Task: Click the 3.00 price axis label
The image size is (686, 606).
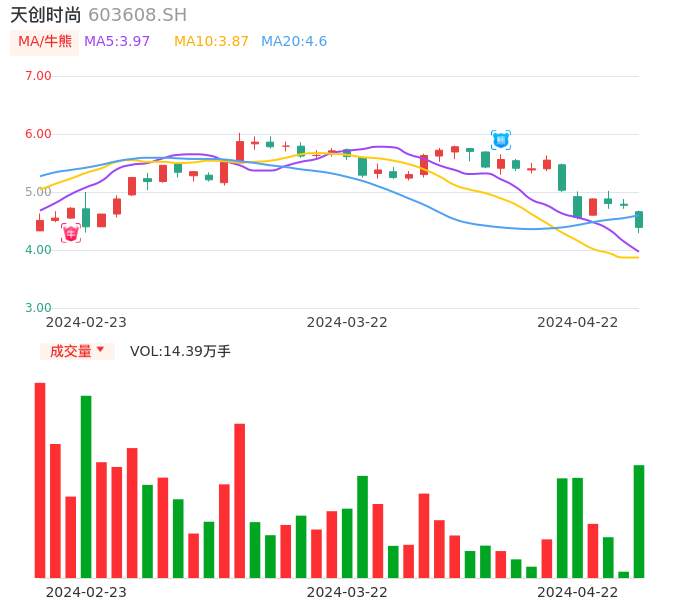Action: pyautogui.click(x=38, y=308)
